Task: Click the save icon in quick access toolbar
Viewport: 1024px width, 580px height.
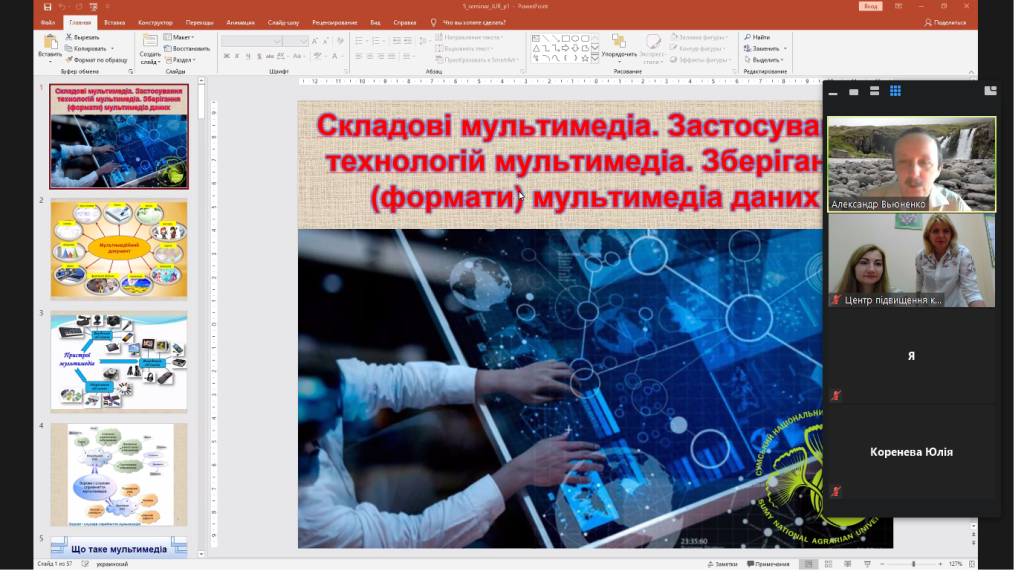Action: 46,6
